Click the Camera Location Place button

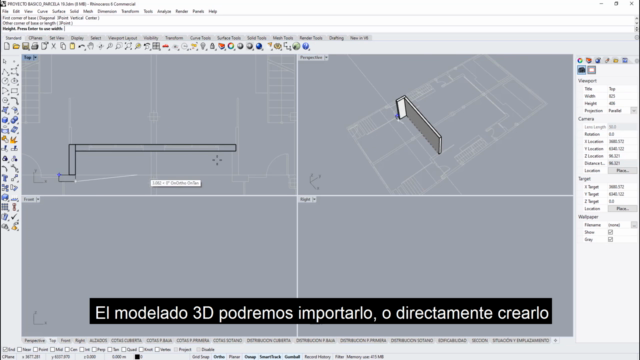[622, 171]
